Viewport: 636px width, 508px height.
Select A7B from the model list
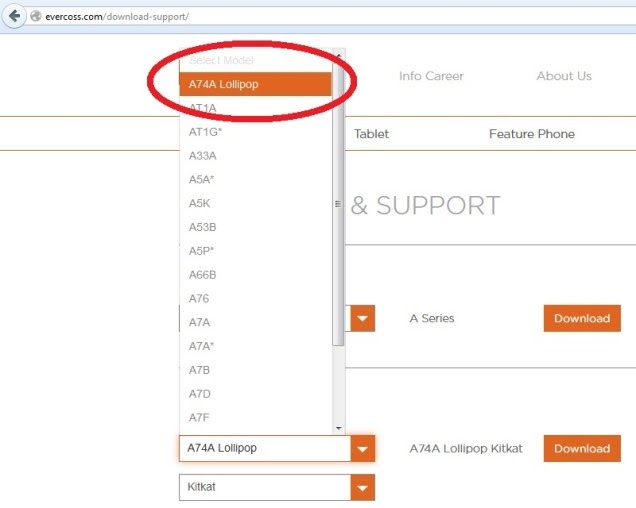coord(256,370)
